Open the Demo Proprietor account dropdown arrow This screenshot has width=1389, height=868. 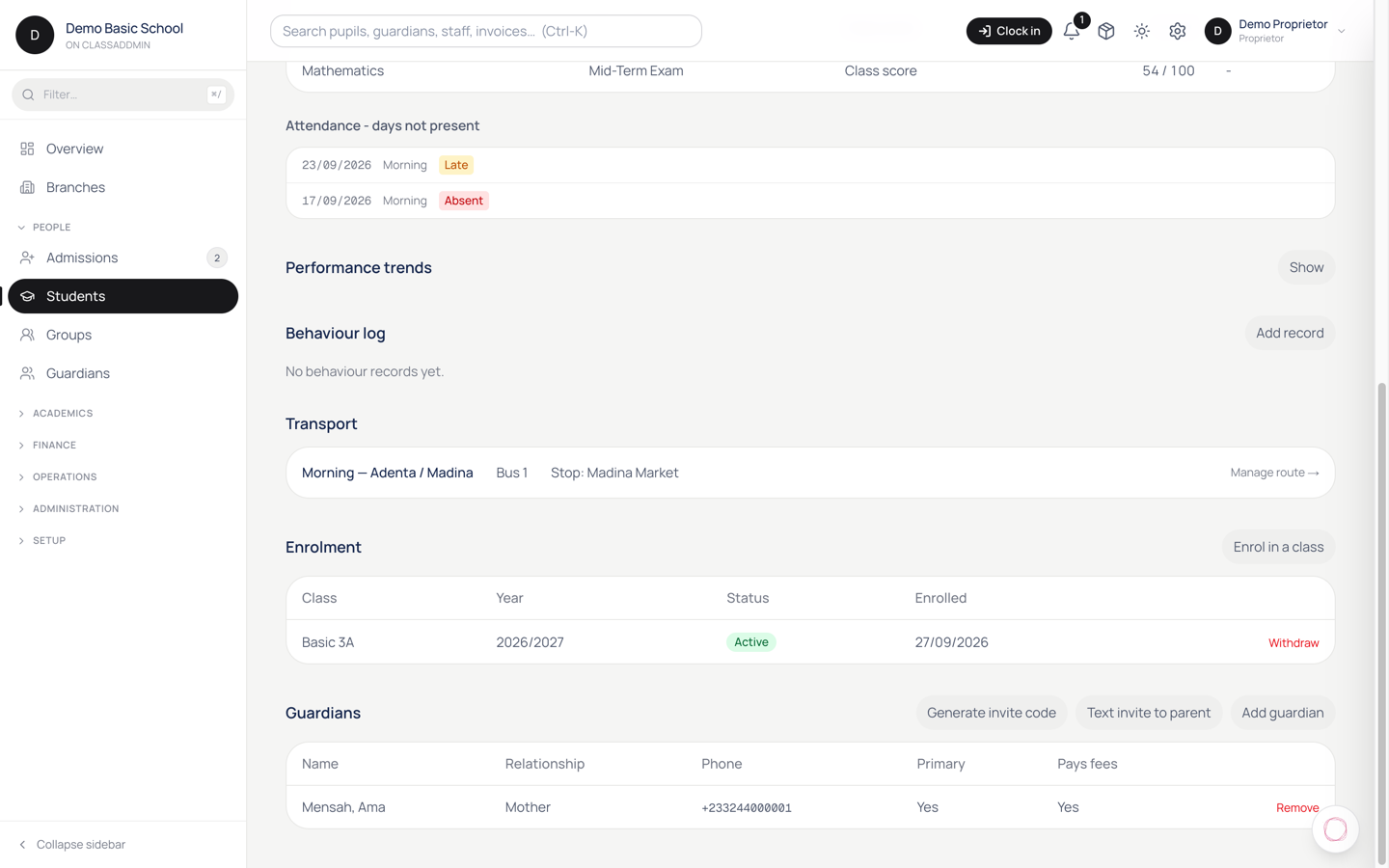1341,31
